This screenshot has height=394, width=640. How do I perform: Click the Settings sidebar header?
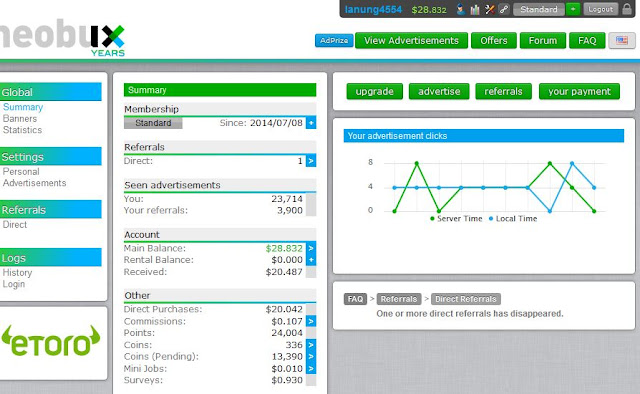(51, 156)
